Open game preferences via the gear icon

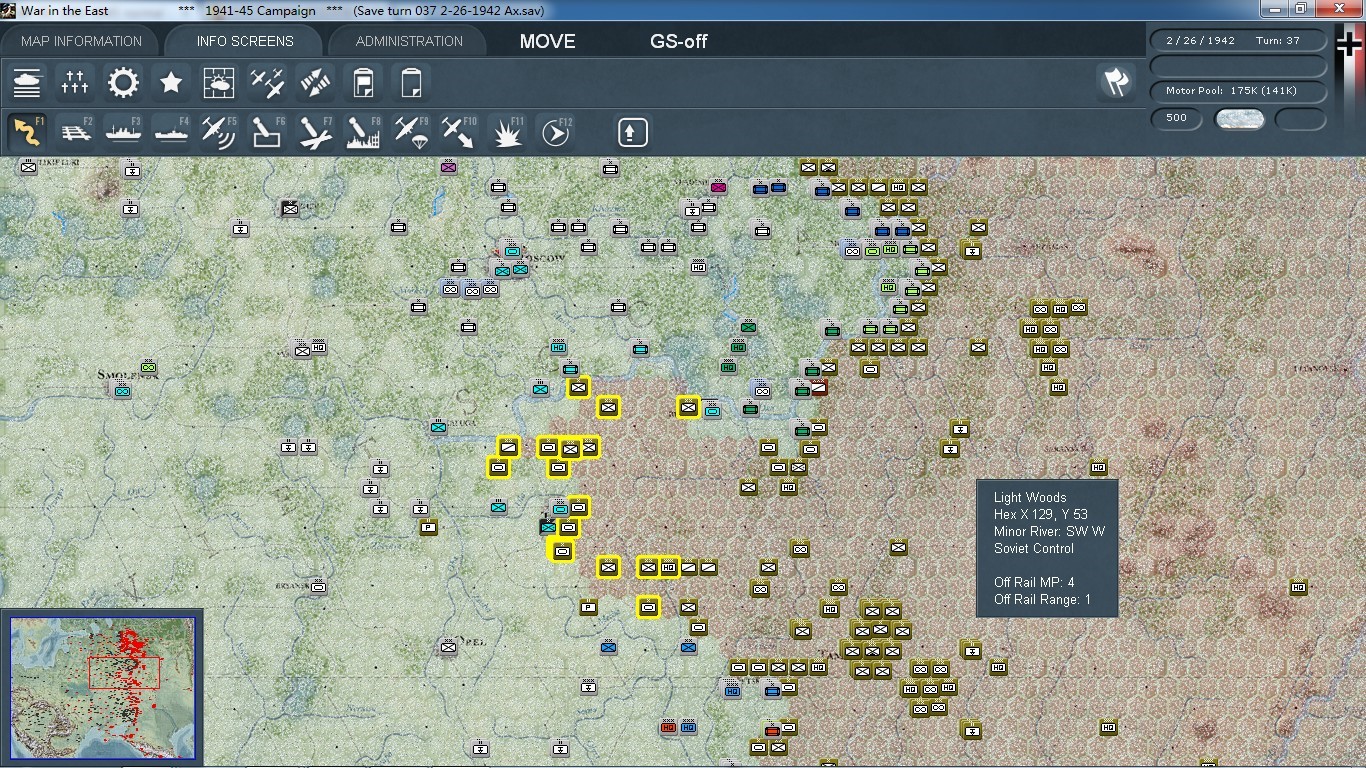coord(123,83)
